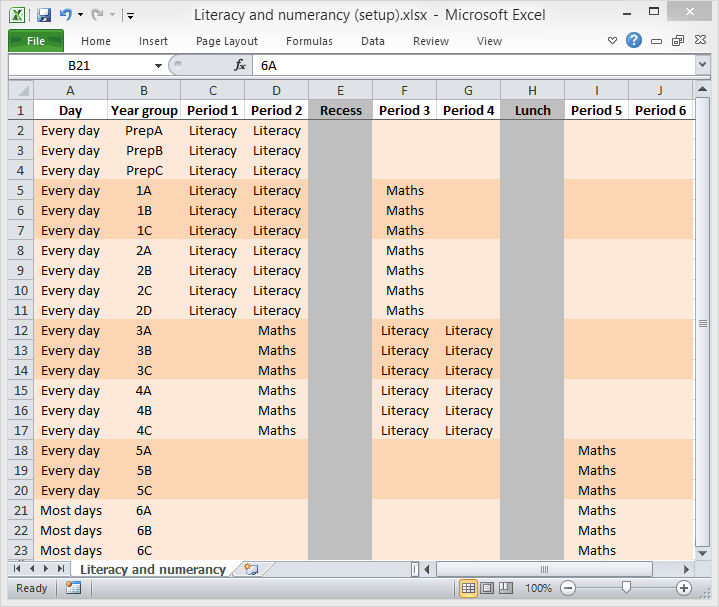719x607 pixels.
Task: Open the Page Layout tab
Action: 227,41
